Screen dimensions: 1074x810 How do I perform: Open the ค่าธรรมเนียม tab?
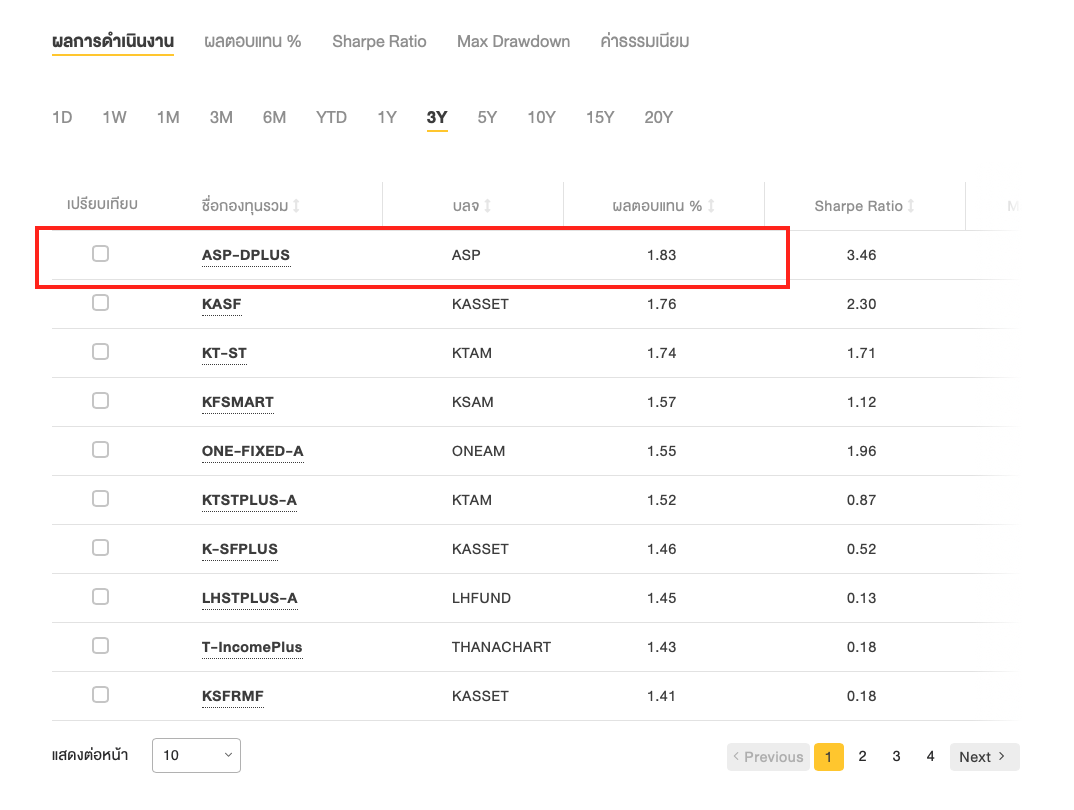(644, 42)
